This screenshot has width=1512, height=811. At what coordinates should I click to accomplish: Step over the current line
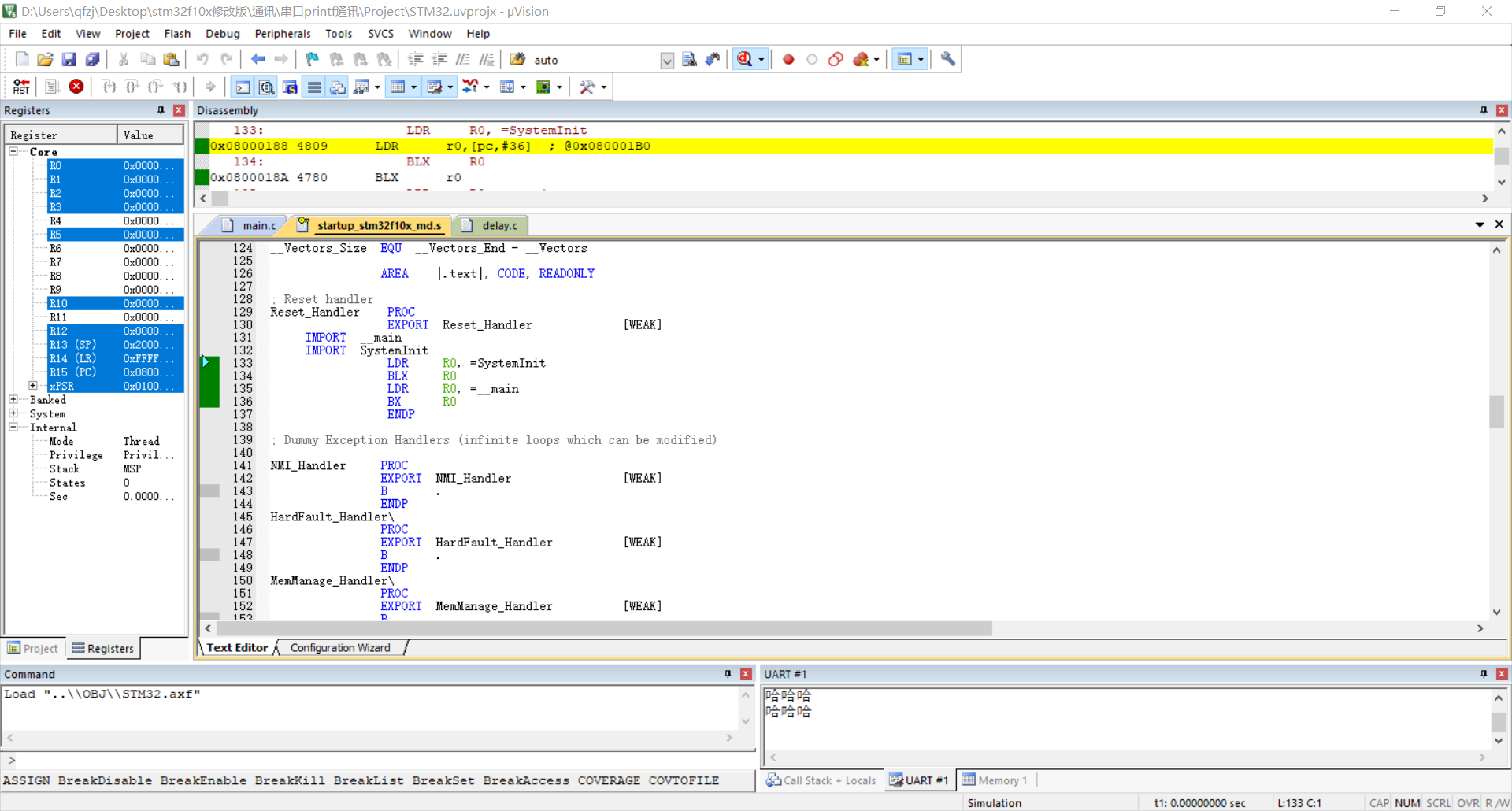point(132,87)
